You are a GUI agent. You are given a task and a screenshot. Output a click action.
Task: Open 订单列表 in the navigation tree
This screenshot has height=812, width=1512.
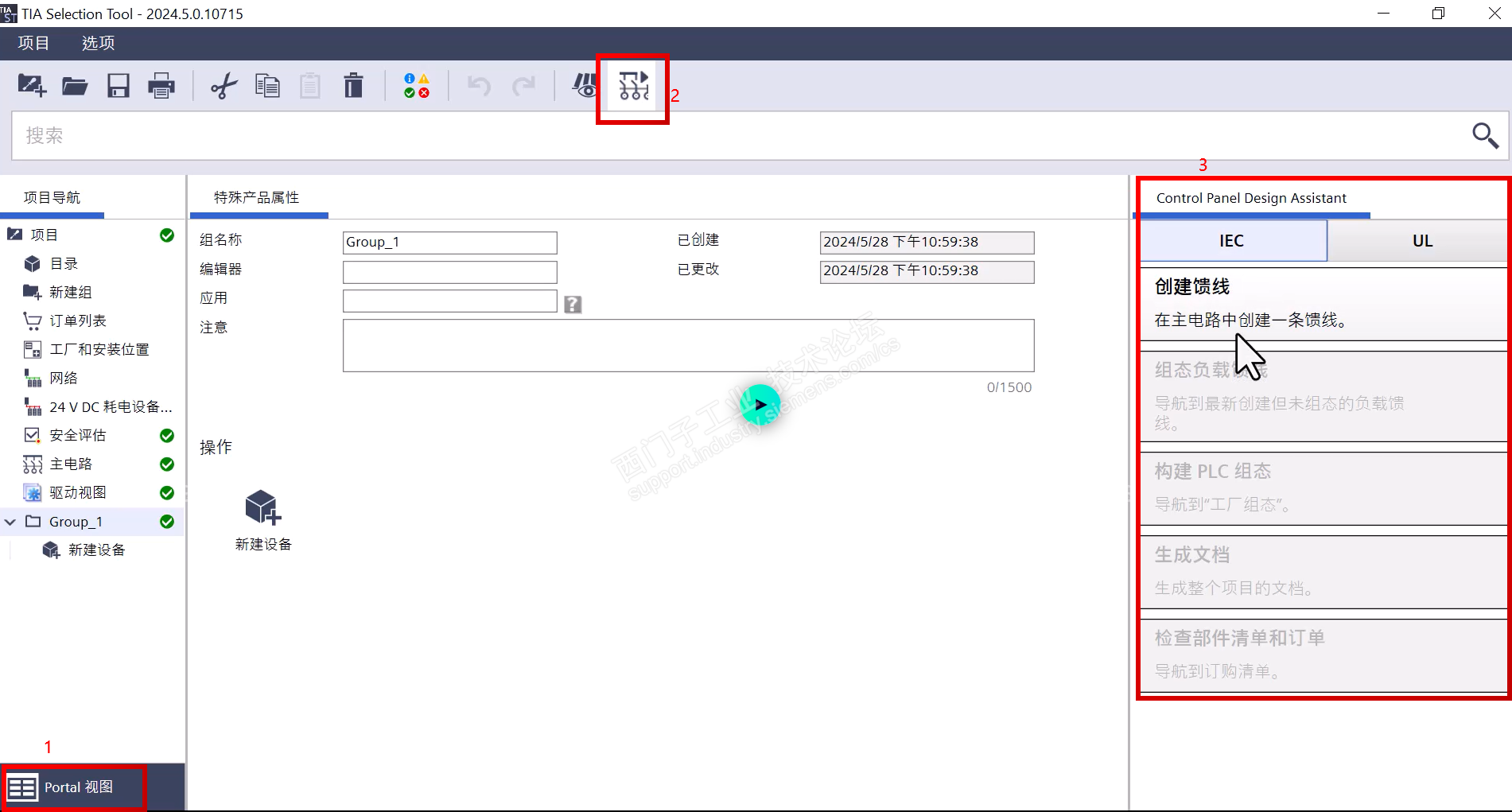click(x=77, y=321)
